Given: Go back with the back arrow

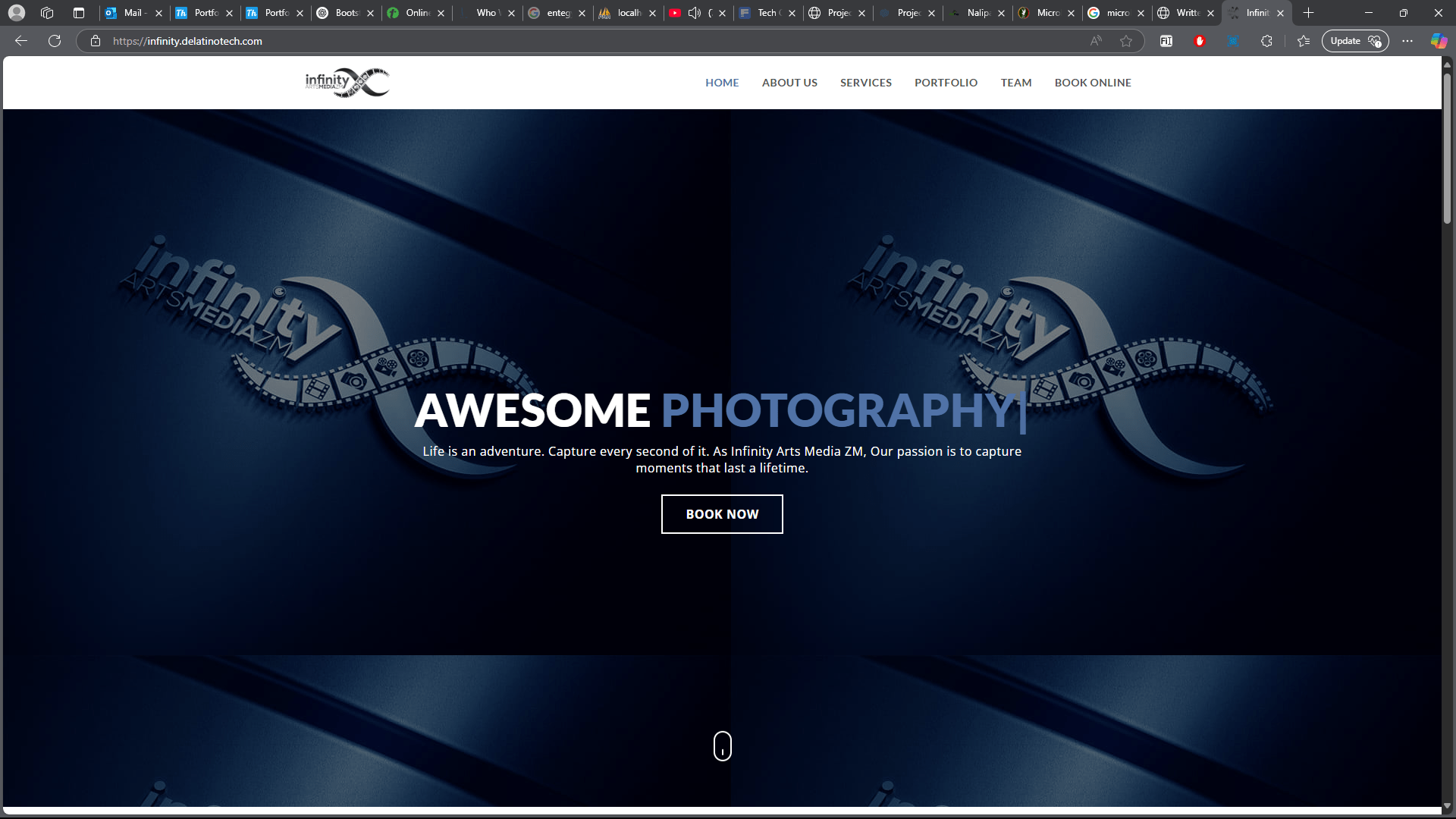Looking at the screenshot, I should pyautogui.click(x=21, y=41).
